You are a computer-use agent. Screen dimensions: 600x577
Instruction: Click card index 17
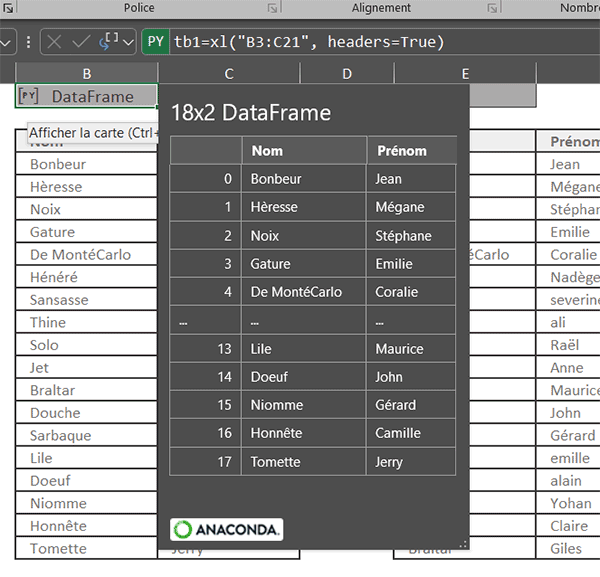tap(225, 462)
